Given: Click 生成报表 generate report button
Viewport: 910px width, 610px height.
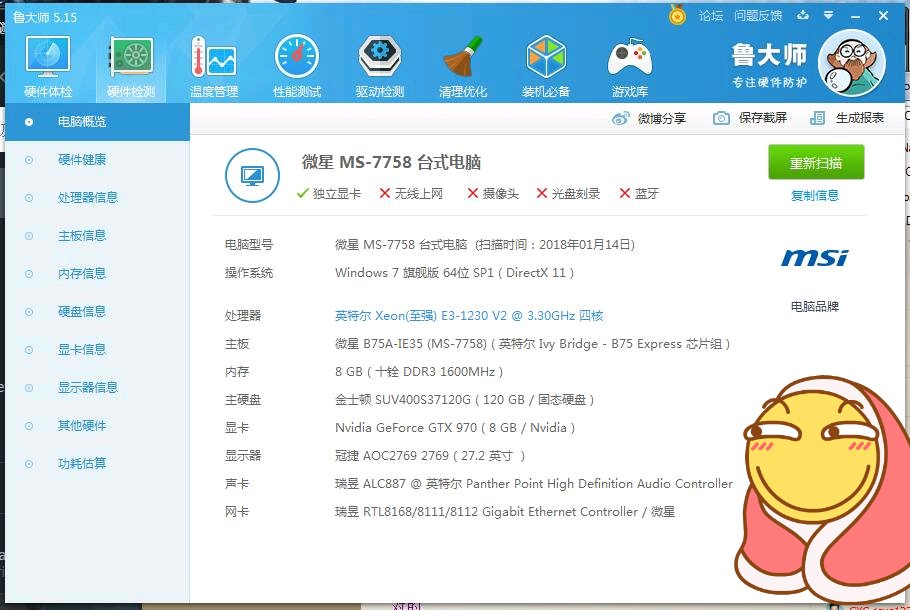Looking at the screenshot, I should coord(847,118).
